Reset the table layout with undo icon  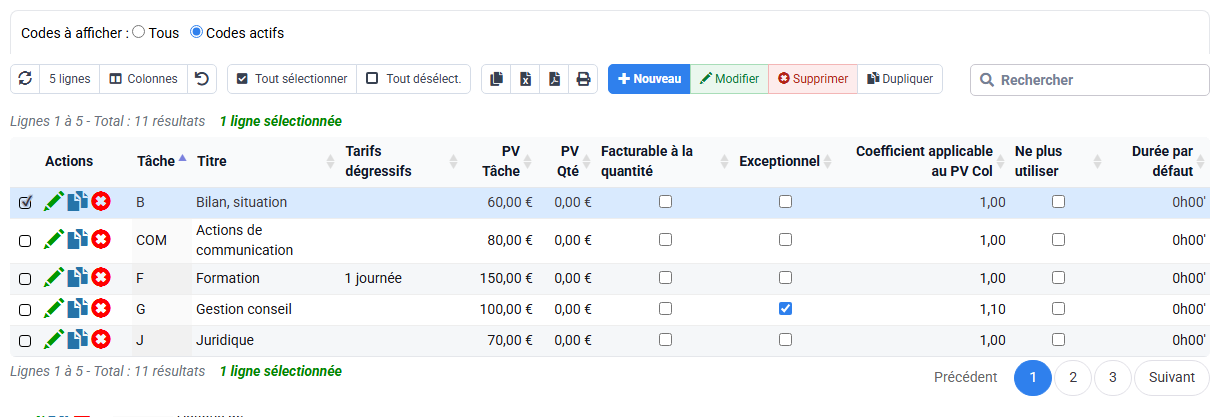tap(202, 79)
